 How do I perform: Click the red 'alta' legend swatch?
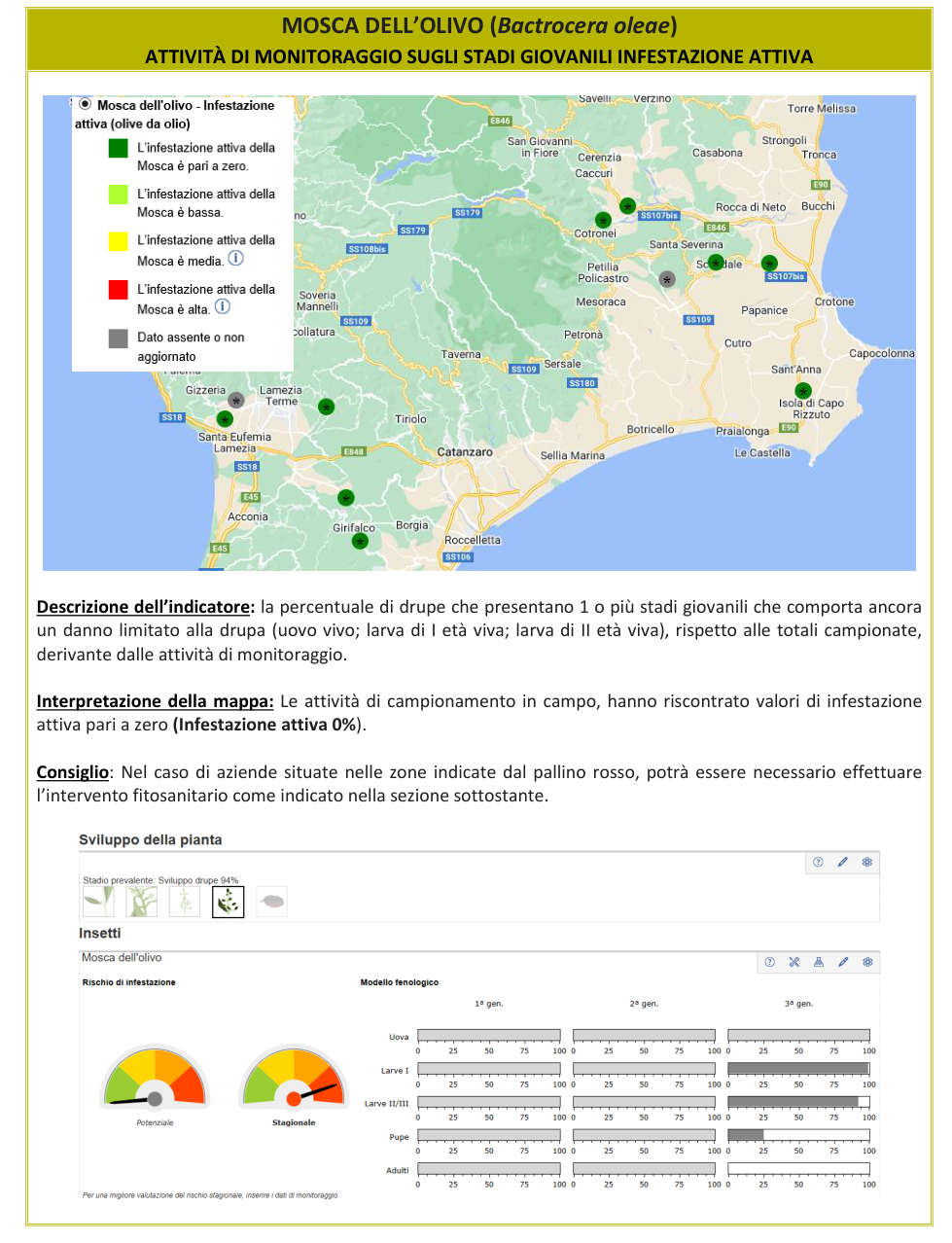click(x=118, y=289)
